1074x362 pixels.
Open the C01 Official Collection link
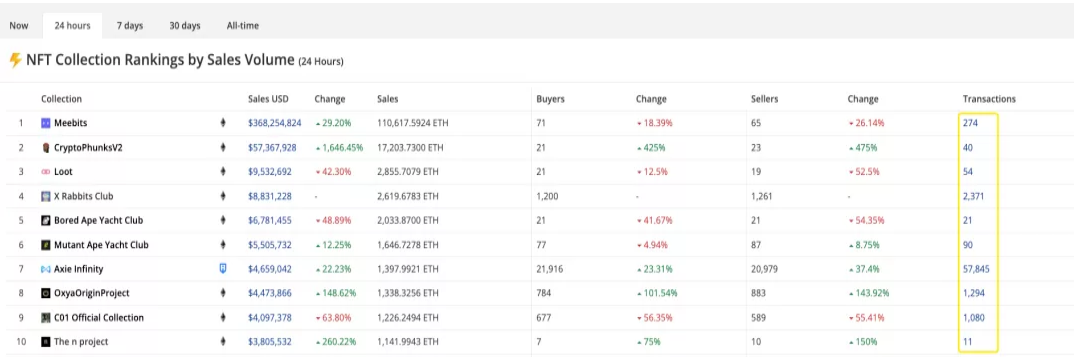99,318
